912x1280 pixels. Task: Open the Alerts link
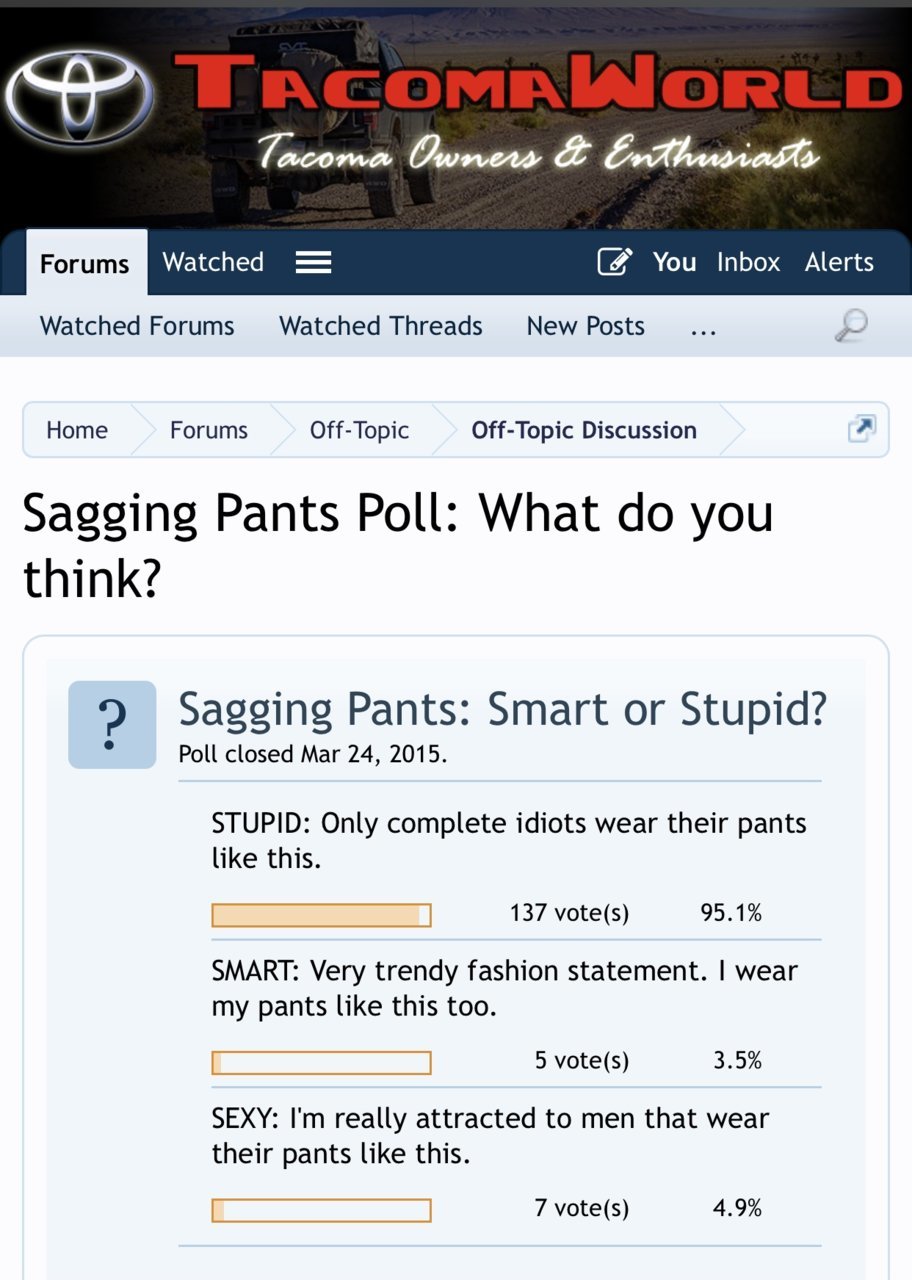click(839, 262)
